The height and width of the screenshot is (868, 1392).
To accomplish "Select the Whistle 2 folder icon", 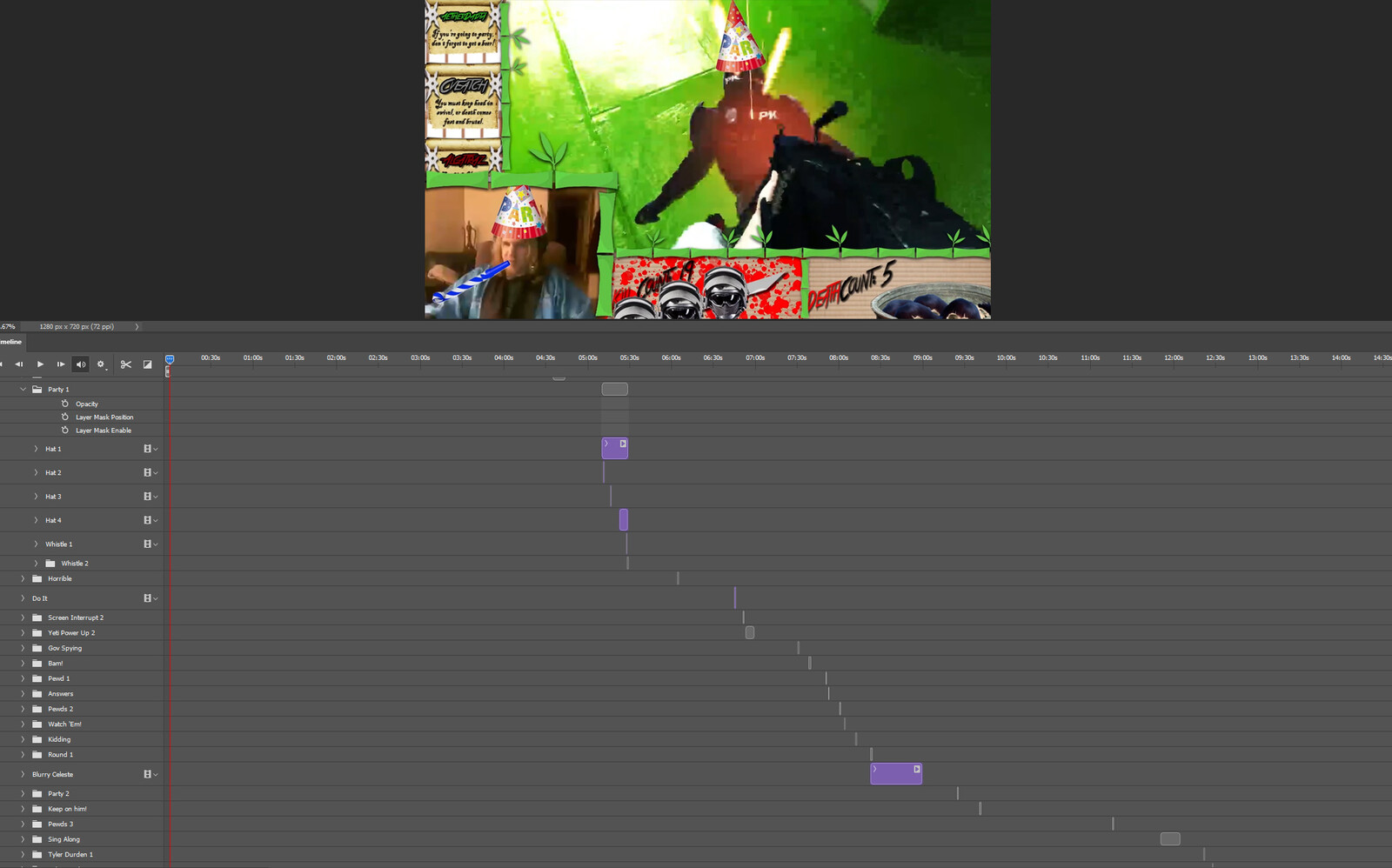I will tap(50, 564).
